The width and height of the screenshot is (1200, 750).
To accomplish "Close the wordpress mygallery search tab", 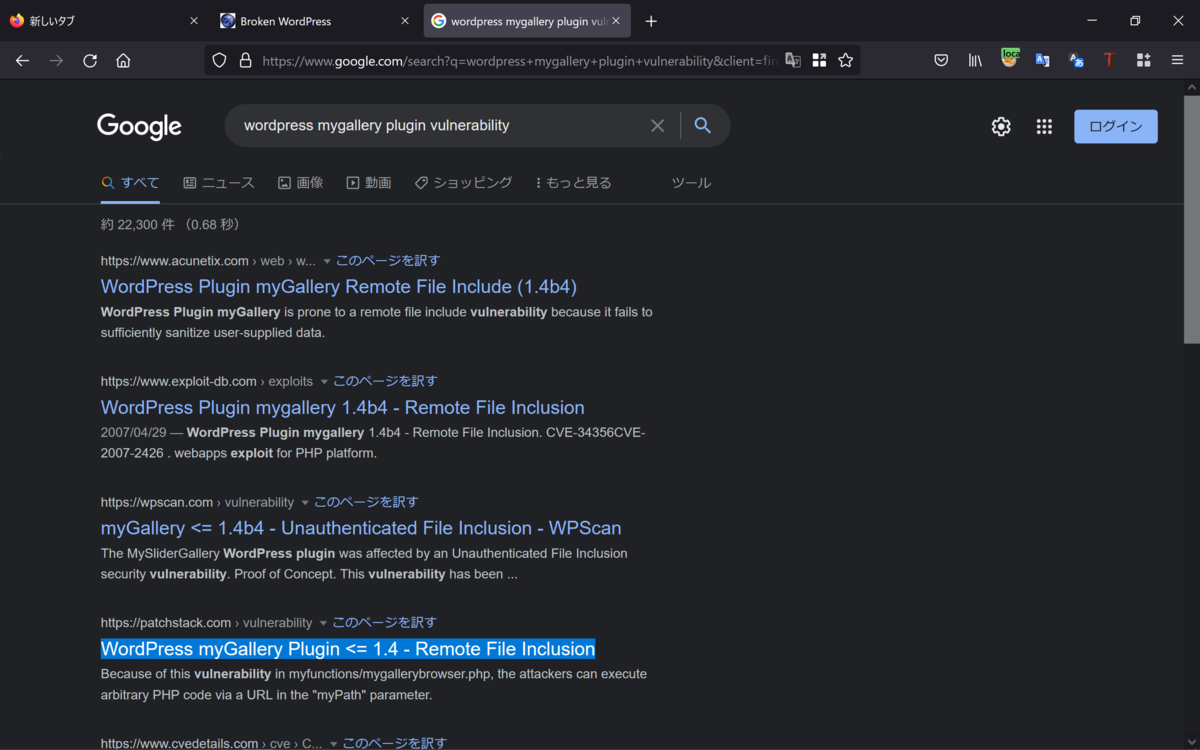I will click(x=617, y=21).
